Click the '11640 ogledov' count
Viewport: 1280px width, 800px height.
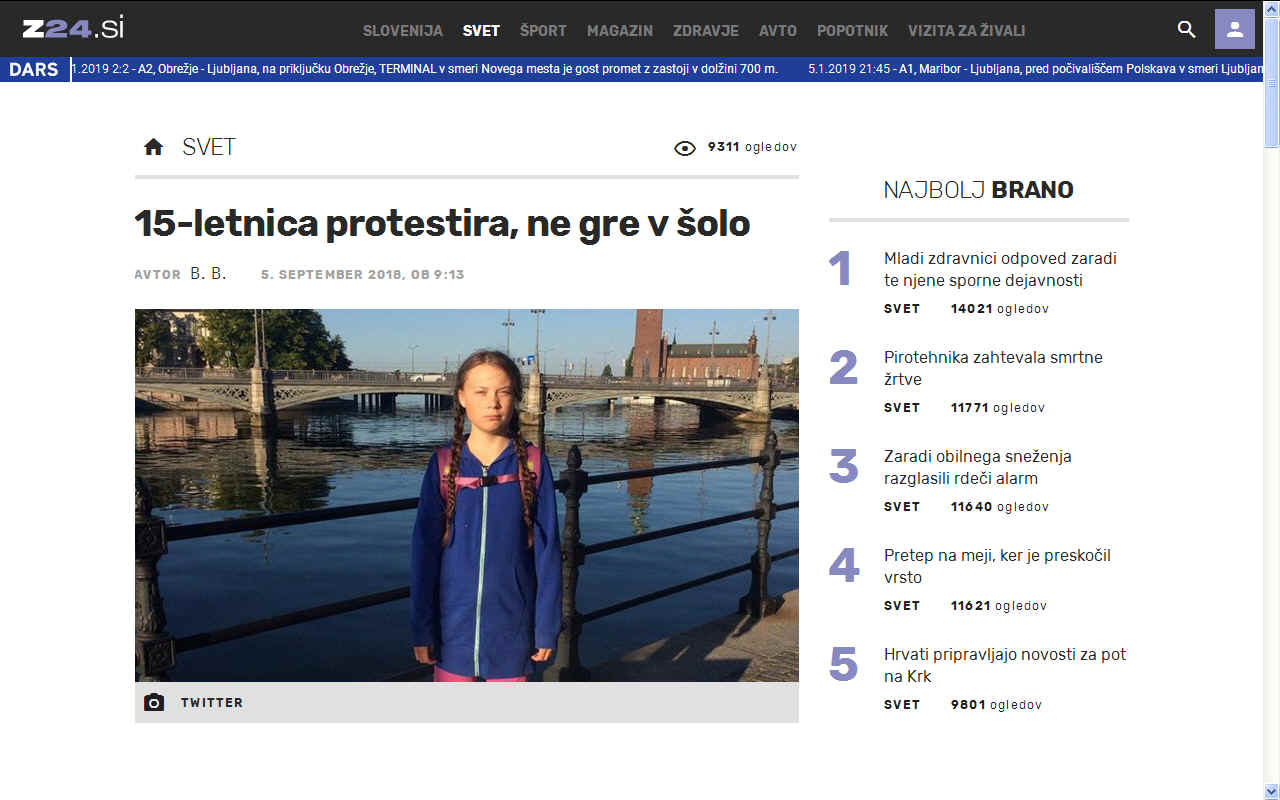[1000, 507]
